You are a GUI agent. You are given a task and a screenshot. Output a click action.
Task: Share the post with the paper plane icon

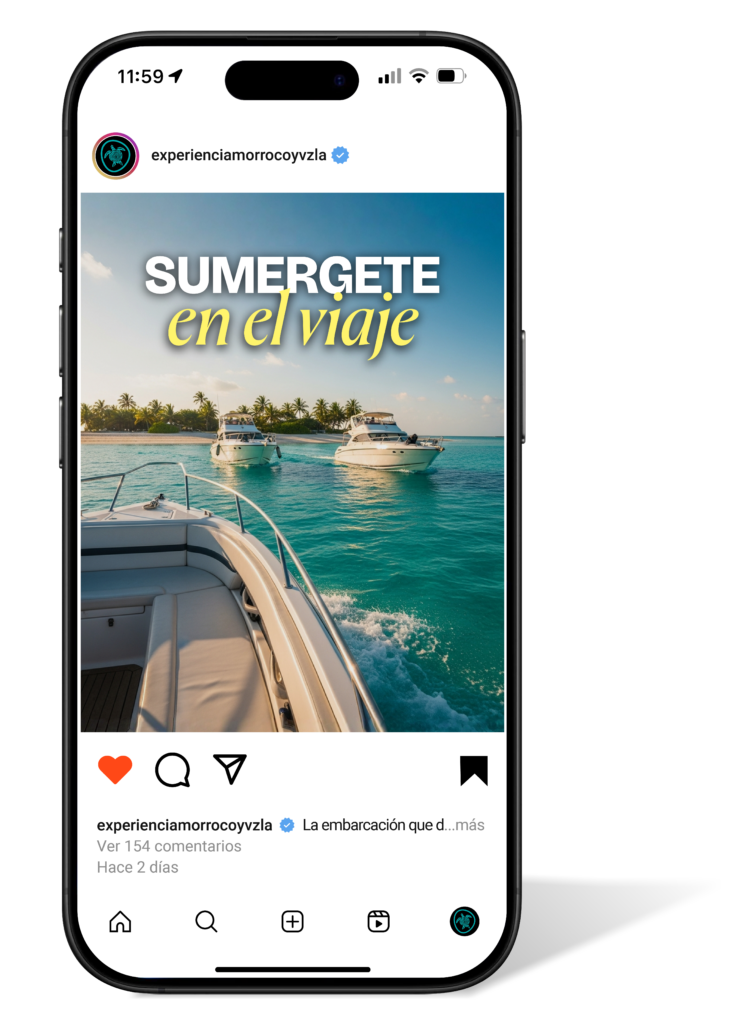[230, 769]
